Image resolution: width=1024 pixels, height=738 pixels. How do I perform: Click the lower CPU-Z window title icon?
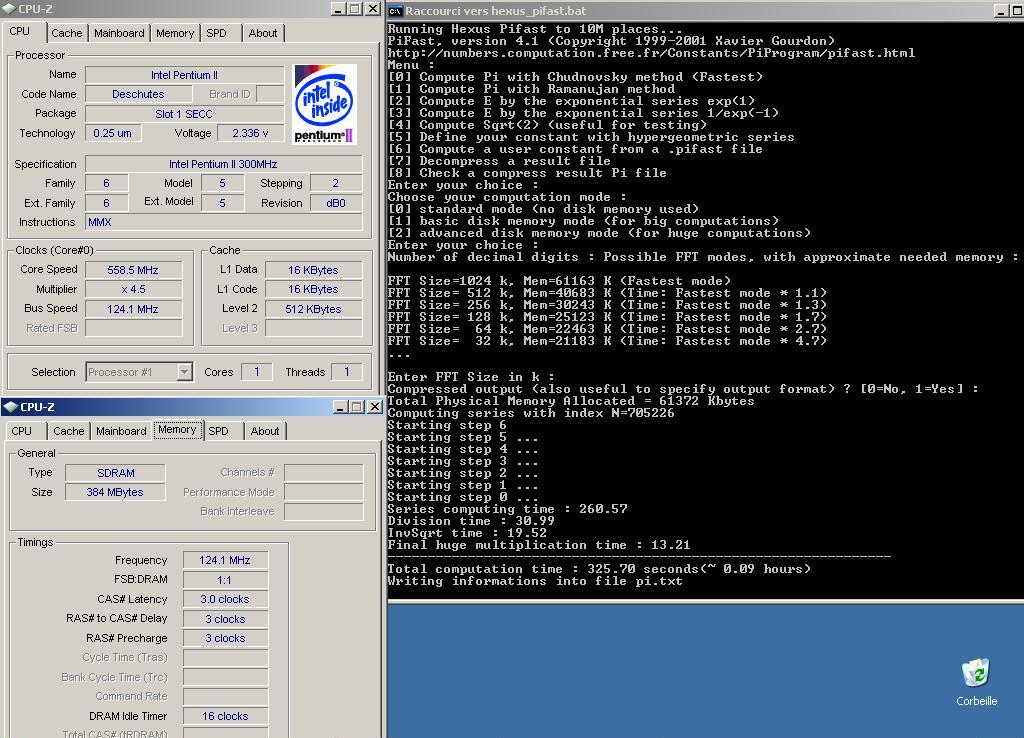coord(10,407)
